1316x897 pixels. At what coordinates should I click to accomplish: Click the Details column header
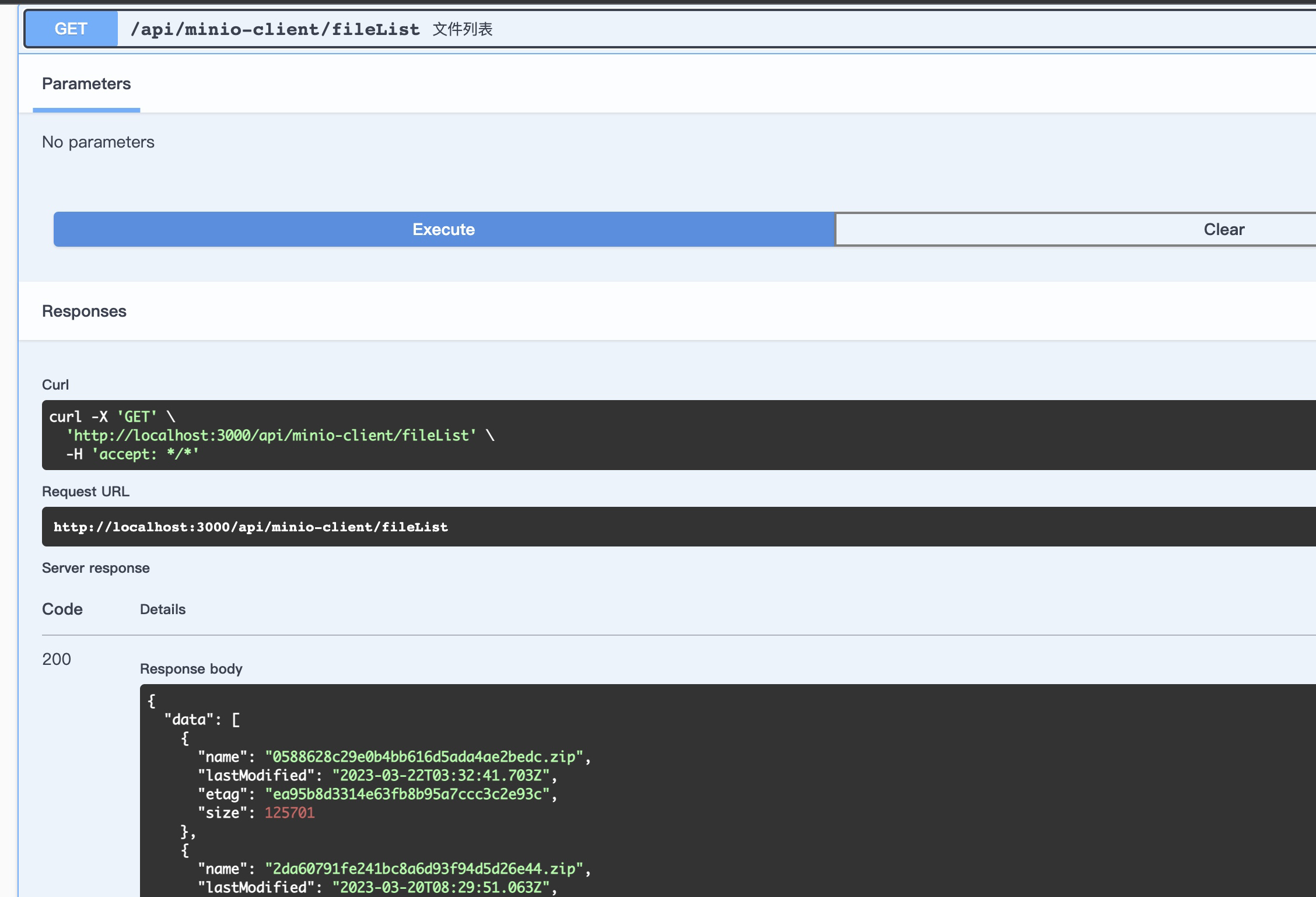coord(163,609)
